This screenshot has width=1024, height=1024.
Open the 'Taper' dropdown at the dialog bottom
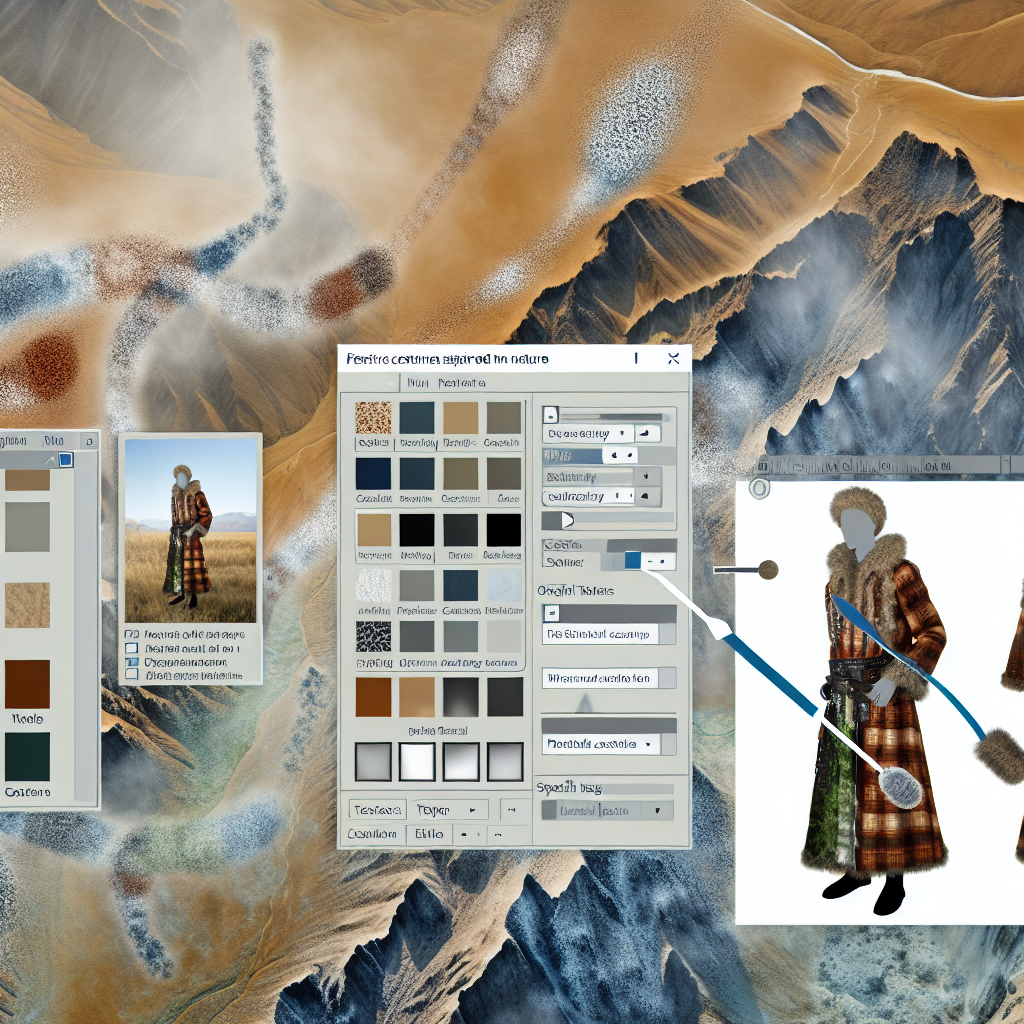pyautogui.click(x=448, y=809)
